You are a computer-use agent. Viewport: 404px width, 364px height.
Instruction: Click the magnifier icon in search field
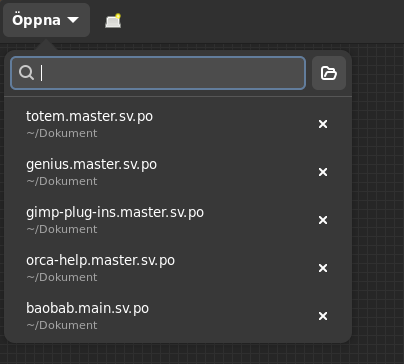(26, 72)
